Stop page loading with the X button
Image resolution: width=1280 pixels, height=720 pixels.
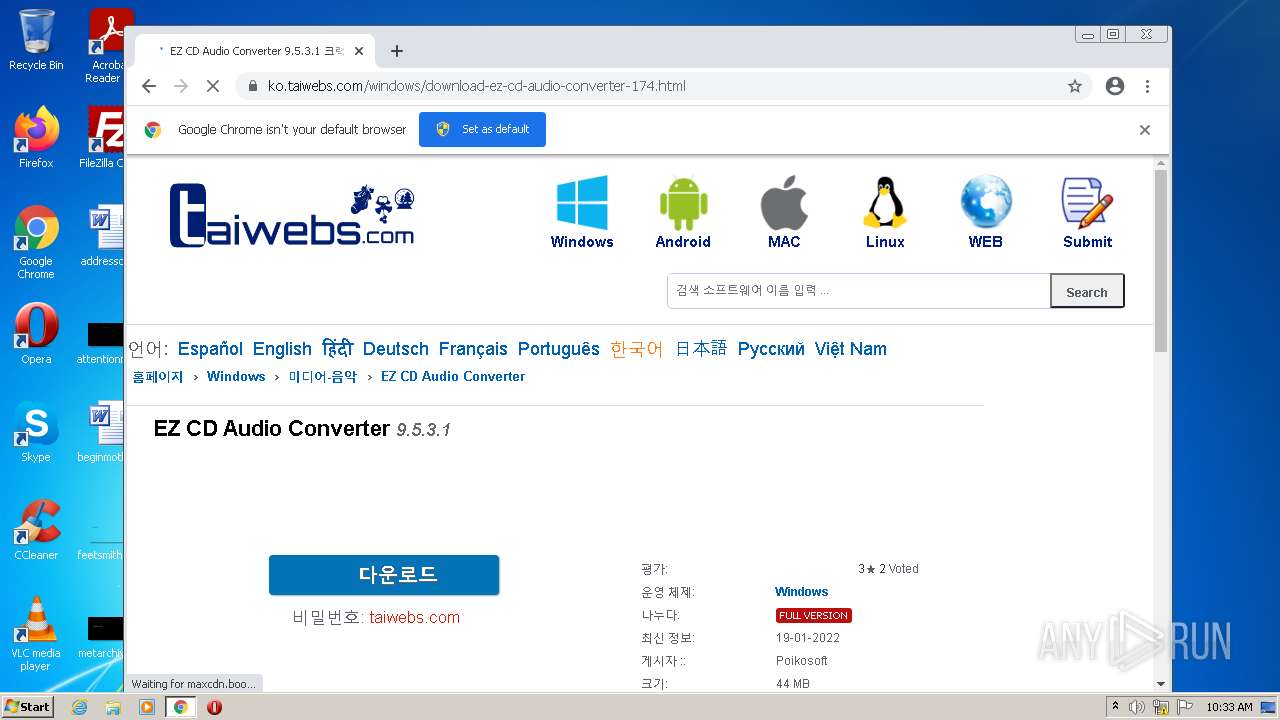coord(212,86)
